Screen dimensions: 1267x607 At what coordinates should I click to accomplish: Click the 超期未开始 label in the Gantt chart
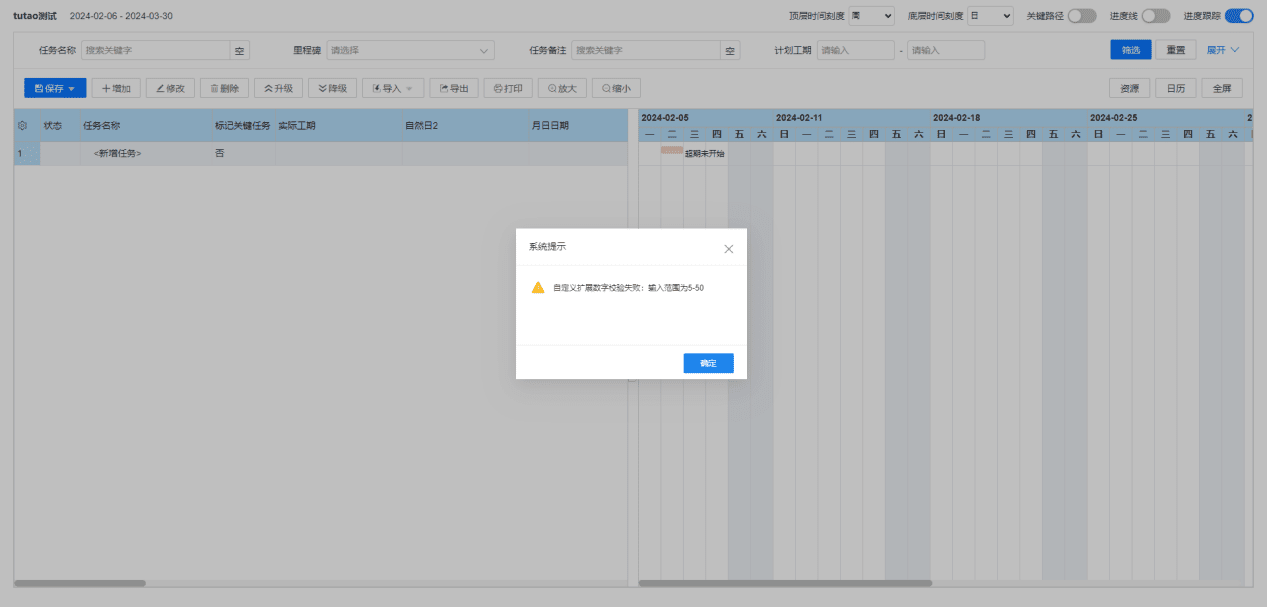(x=705, y=154)
